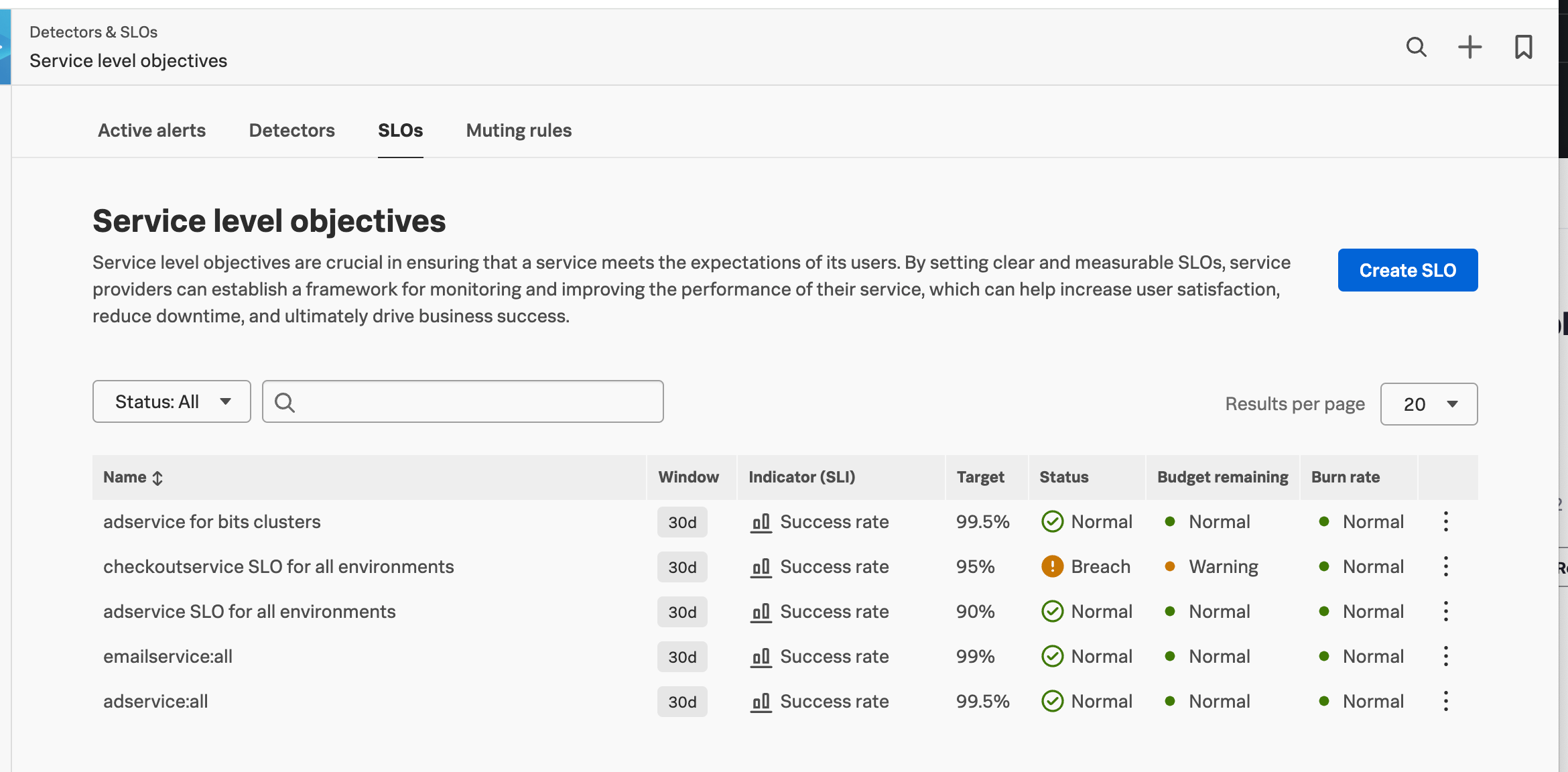The image size is (1568, 772).
Task: Open search using the magnifying glass icon
Action: (1416, 47)
